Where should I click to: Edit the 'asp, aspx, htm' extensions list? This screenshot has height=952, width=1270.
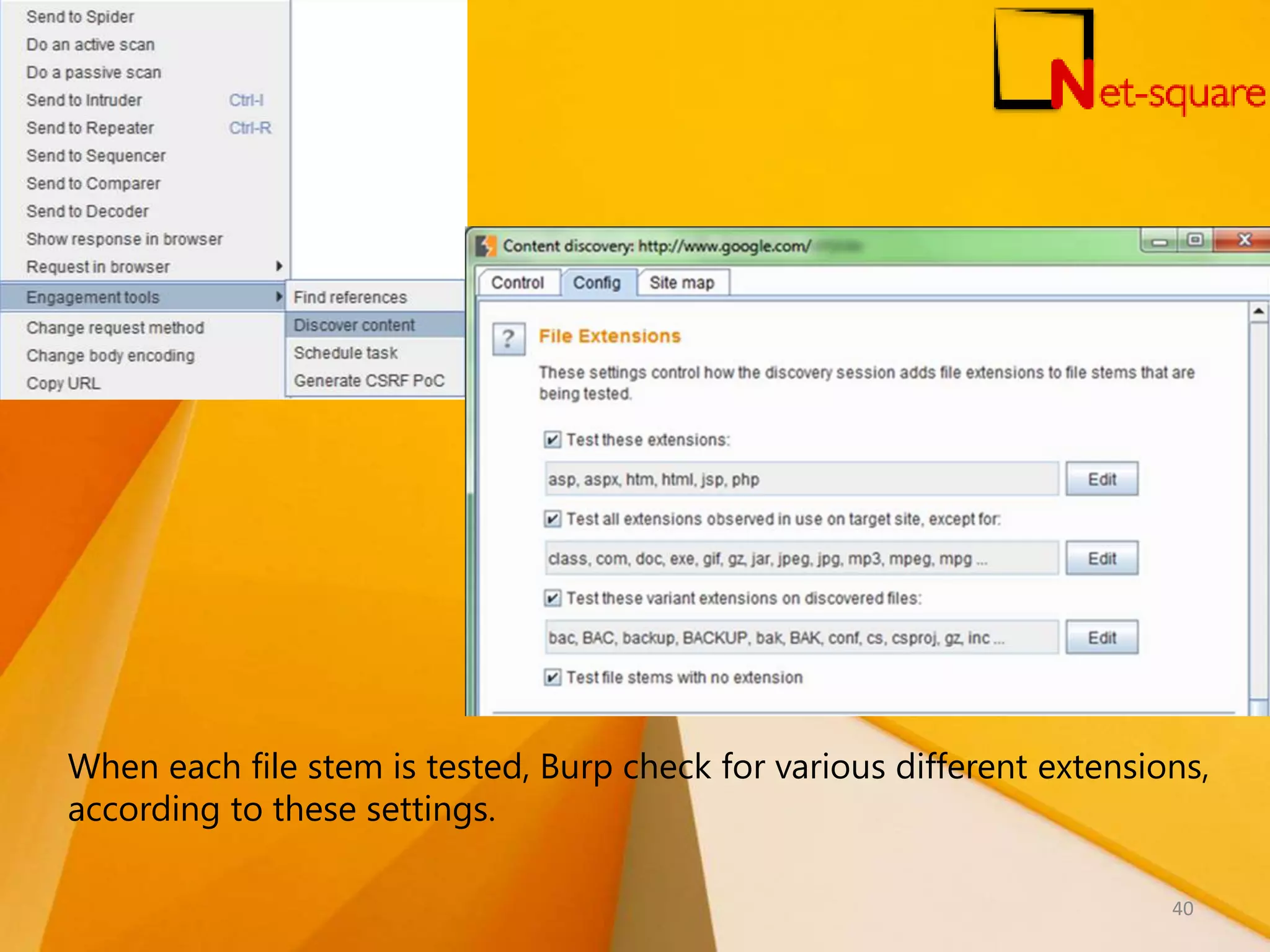click(x=1102, y=479)
